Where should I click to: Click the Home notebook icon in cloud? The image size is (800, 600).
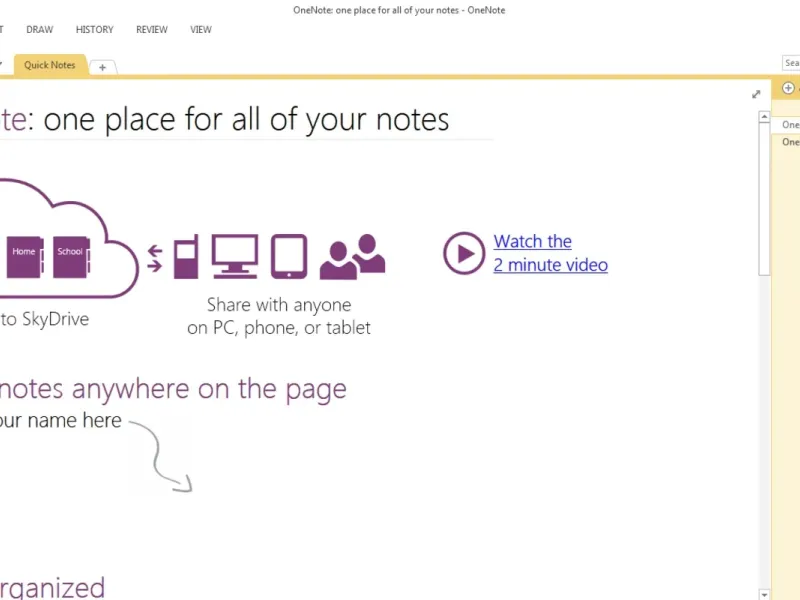click(x=24, y=257)
